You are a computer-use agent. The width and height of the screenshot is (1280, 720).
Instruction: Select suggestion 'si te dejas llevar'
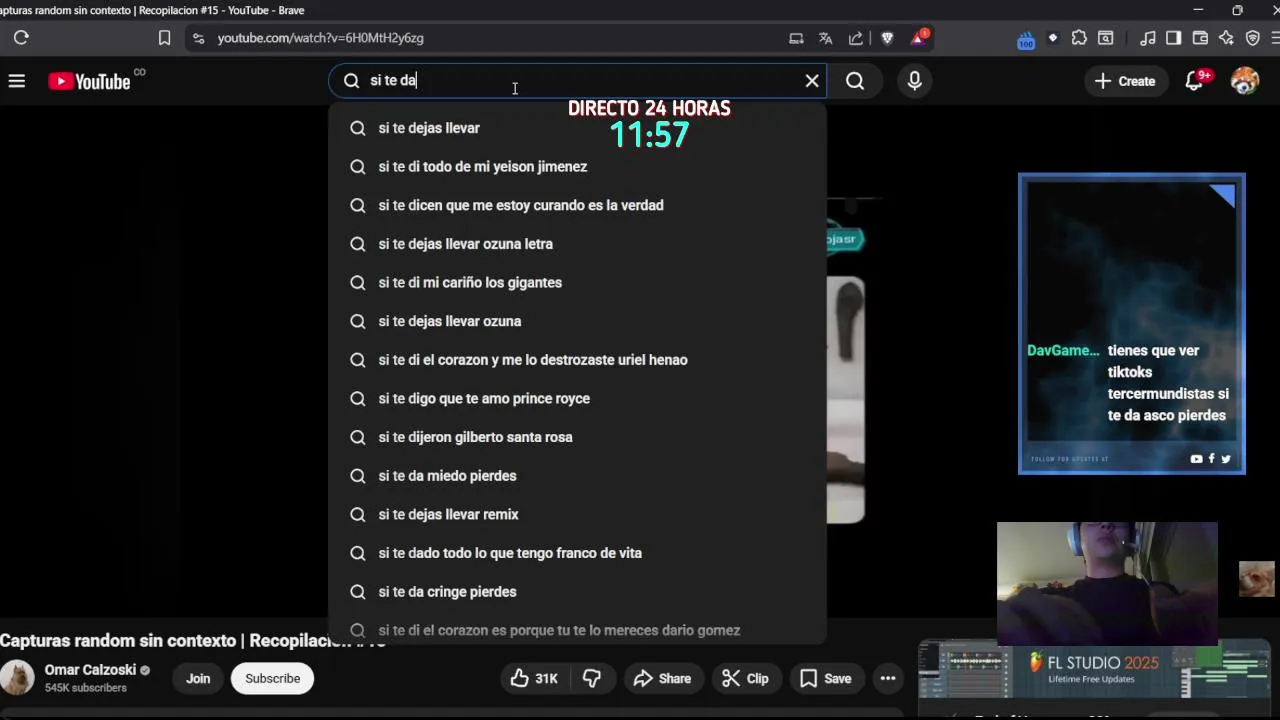tap(578, 128)
